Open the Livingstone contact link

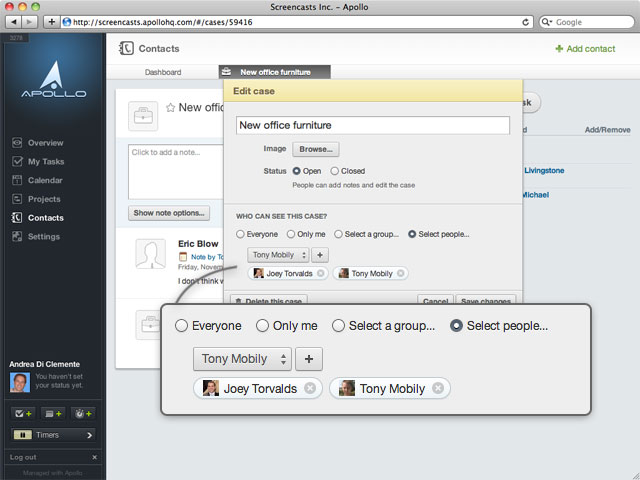pos(544,171)
